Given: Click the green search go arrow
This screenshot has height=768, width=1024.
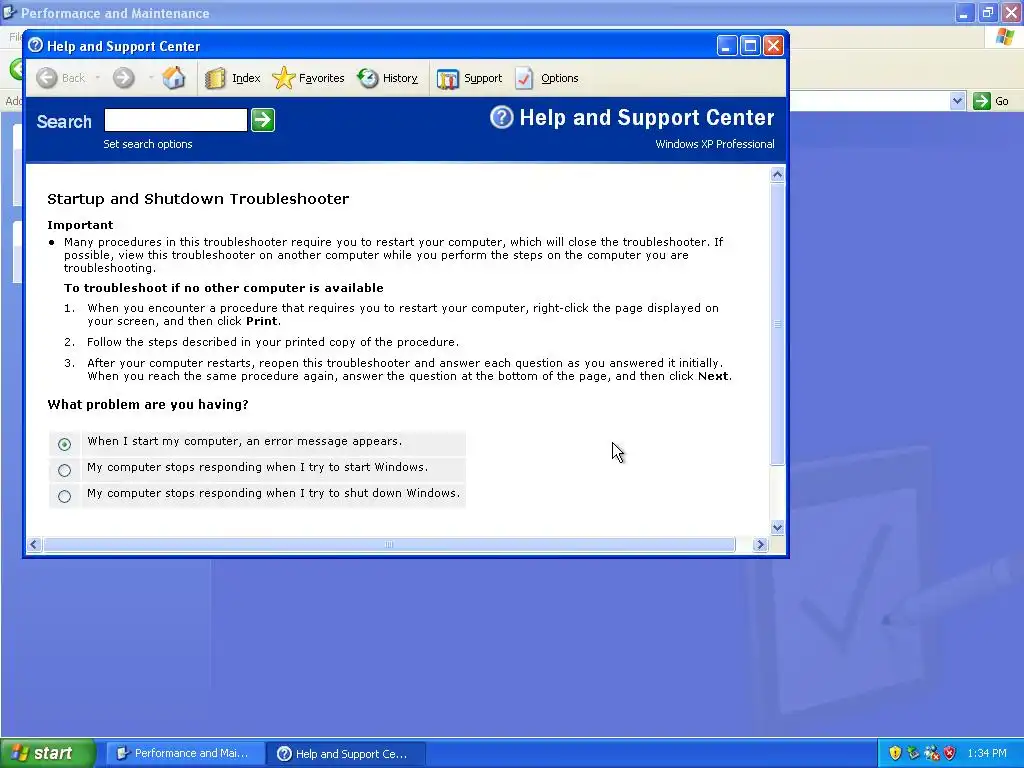Looking at the screenshot, I should click(x=263, y=120).
